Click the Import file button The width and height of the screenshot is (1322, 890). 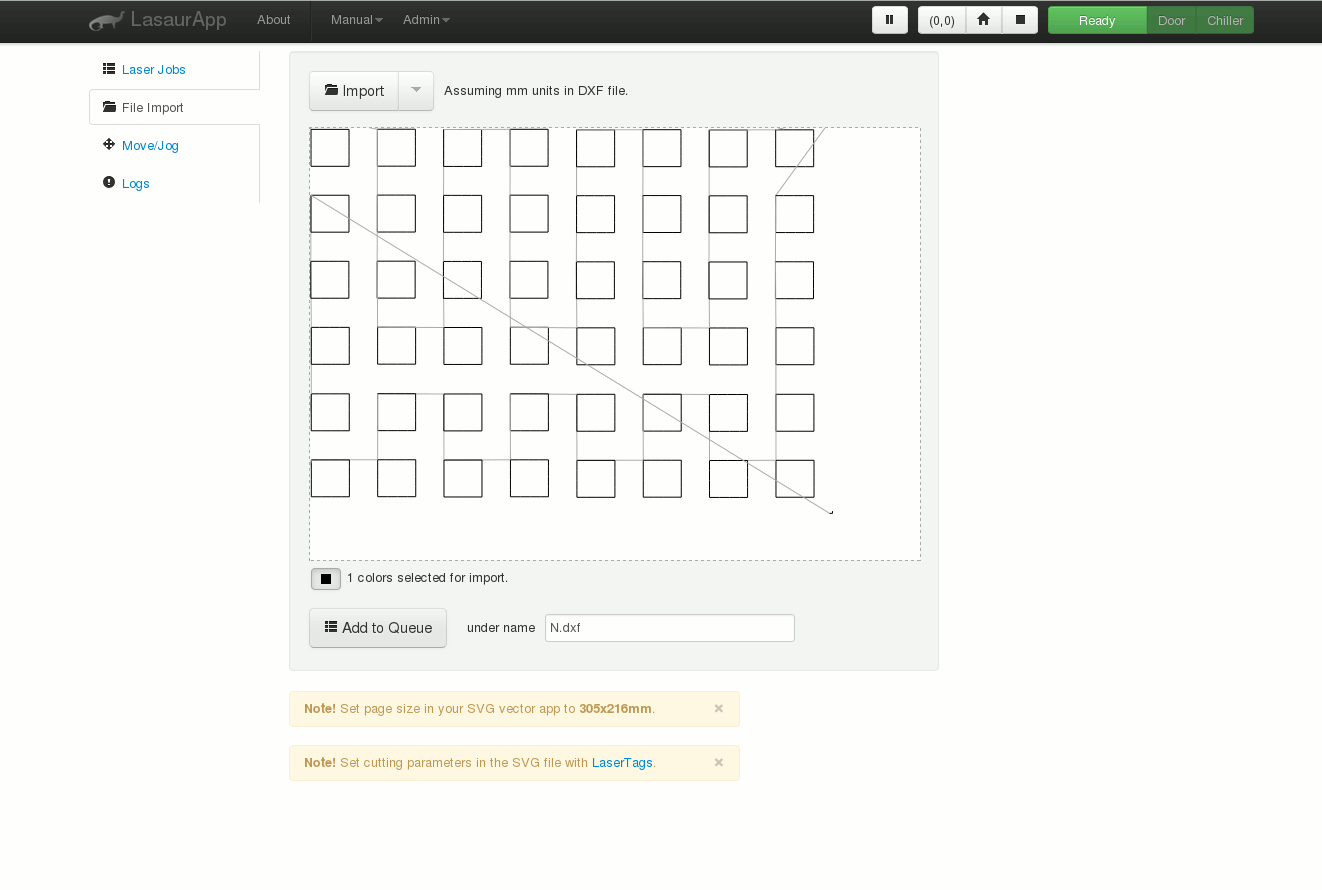[x=354, y=91]
